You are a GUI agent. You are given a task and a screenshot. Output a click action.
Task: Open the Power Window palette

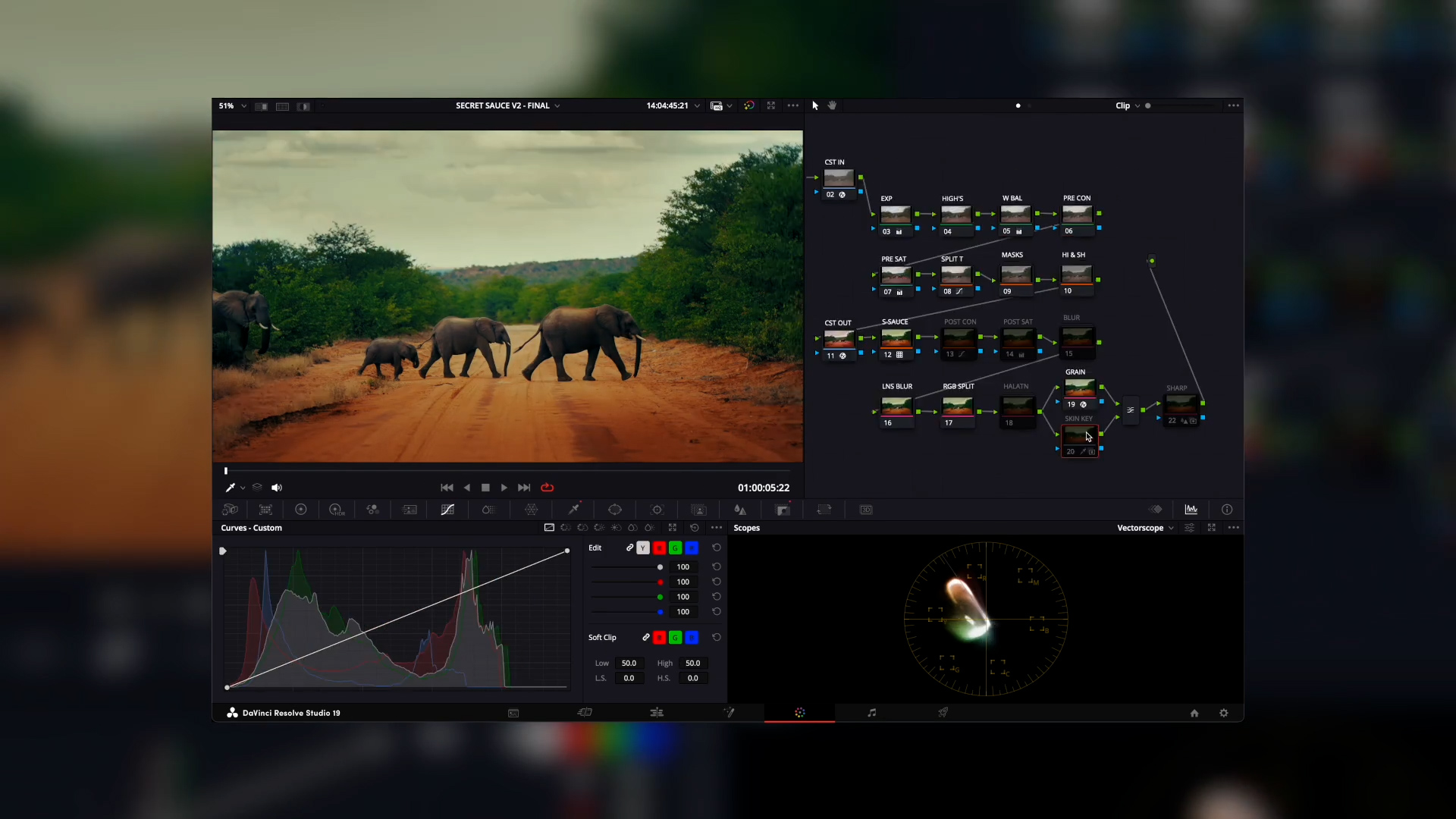click(615, 510)
